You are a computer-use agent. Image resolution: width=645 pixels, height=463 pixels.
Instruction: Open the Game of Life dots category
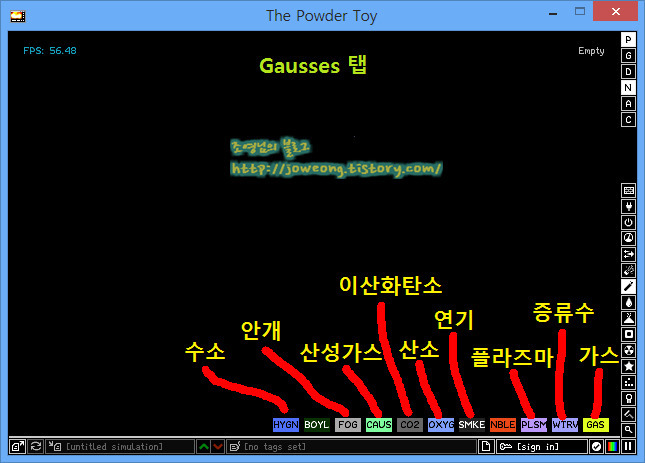tap(628, 382)
